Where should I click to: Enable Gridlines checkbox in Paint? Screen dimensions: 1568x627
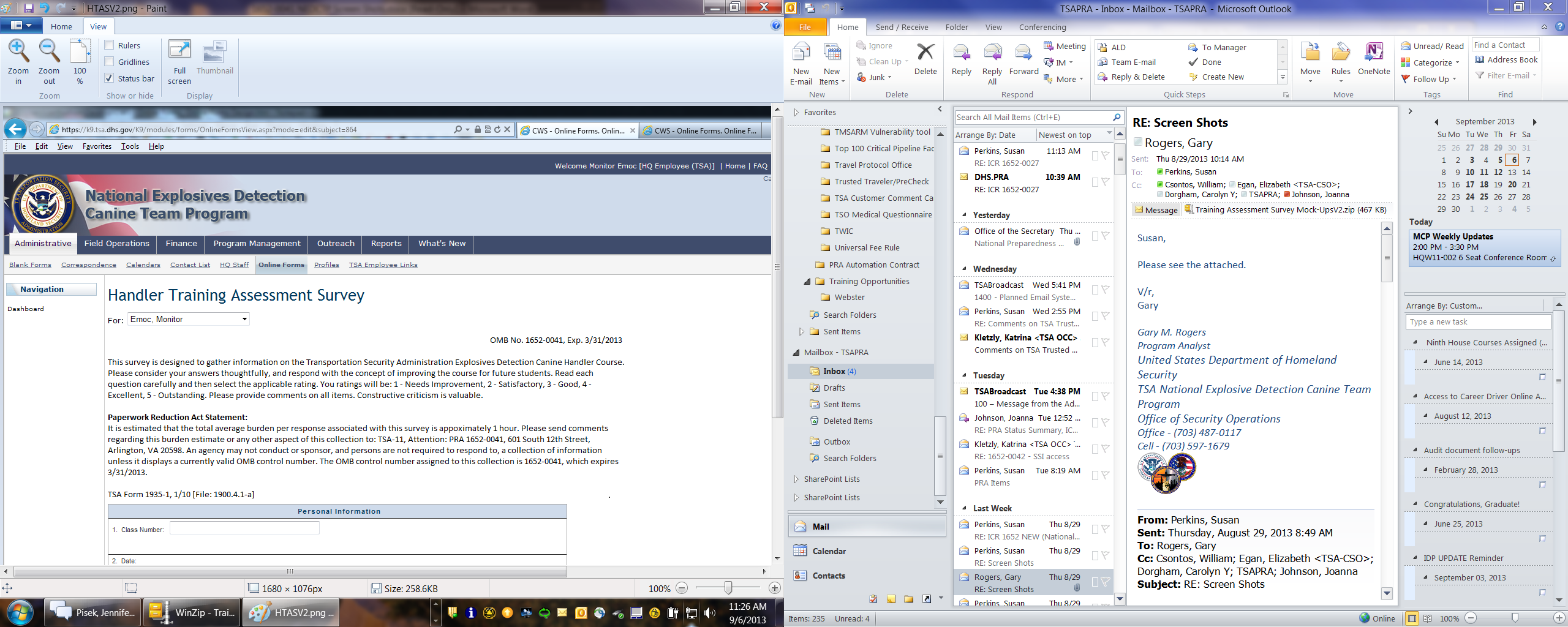pyautogui.click(x=110, y=62)
